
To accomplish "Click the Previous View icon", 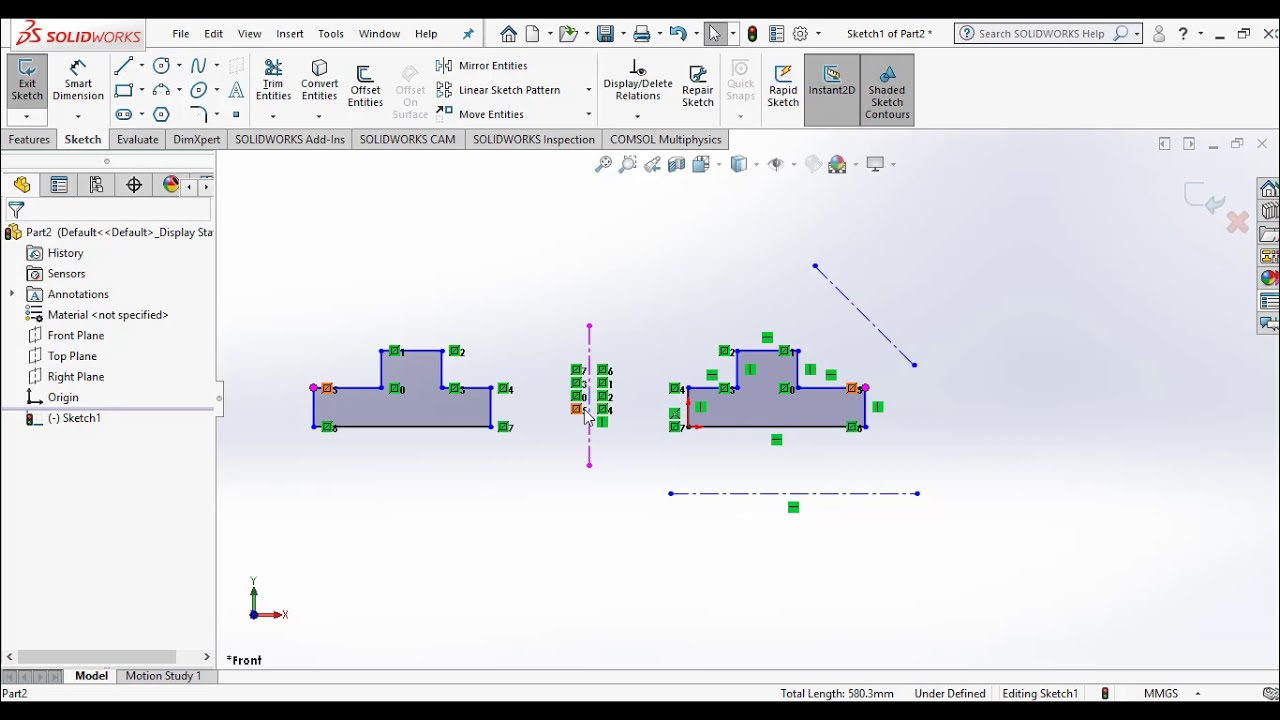I will pyautogui.click(x=652, y=164).
